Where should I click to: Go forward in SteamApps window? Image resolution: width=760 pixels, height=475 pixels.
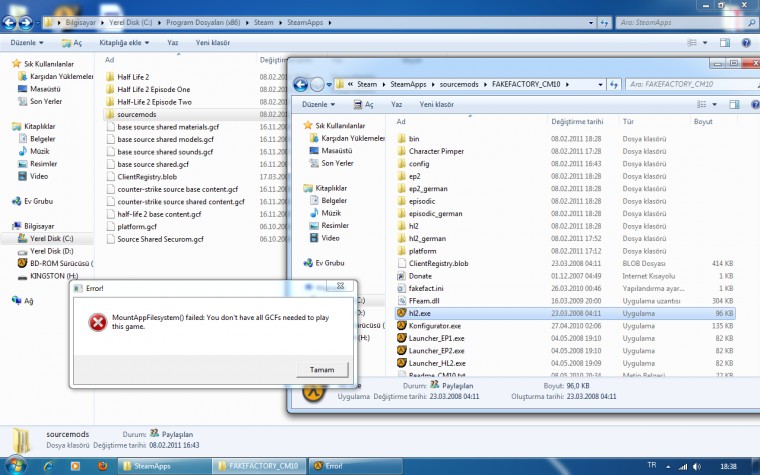(25, 22)
